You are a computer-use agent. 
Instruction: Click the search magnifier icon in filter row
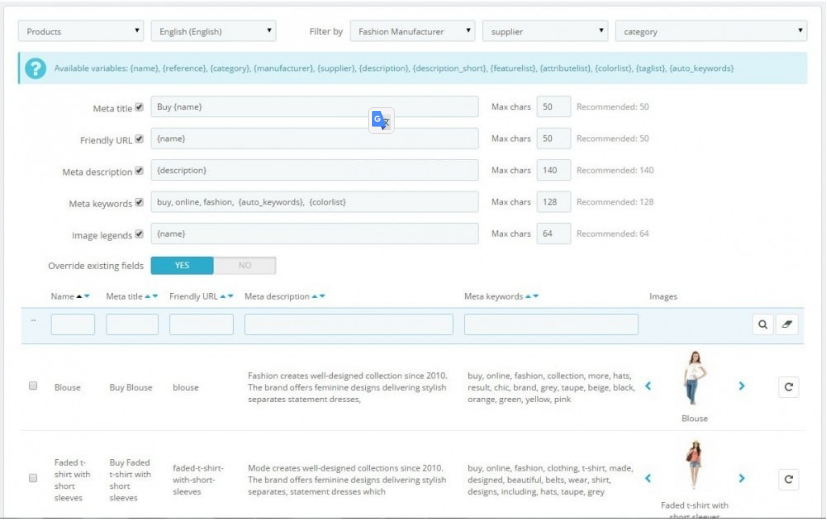coord(764,324)
